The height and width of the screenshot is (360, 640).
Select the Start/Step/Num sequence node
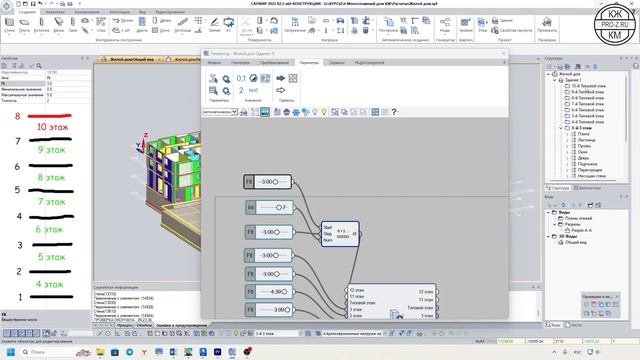[x=340, y=234]
